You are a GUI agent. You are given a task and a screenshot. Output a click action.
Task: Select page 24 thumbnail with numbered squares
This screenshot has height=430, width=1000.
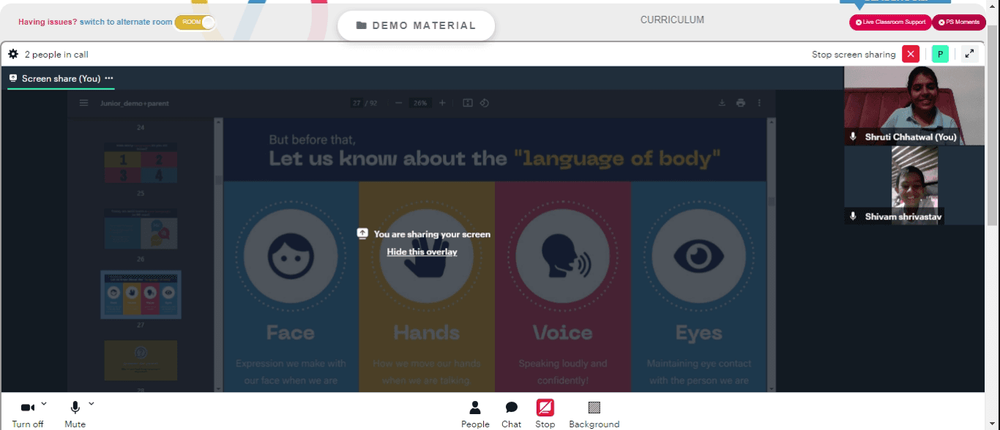140,162
